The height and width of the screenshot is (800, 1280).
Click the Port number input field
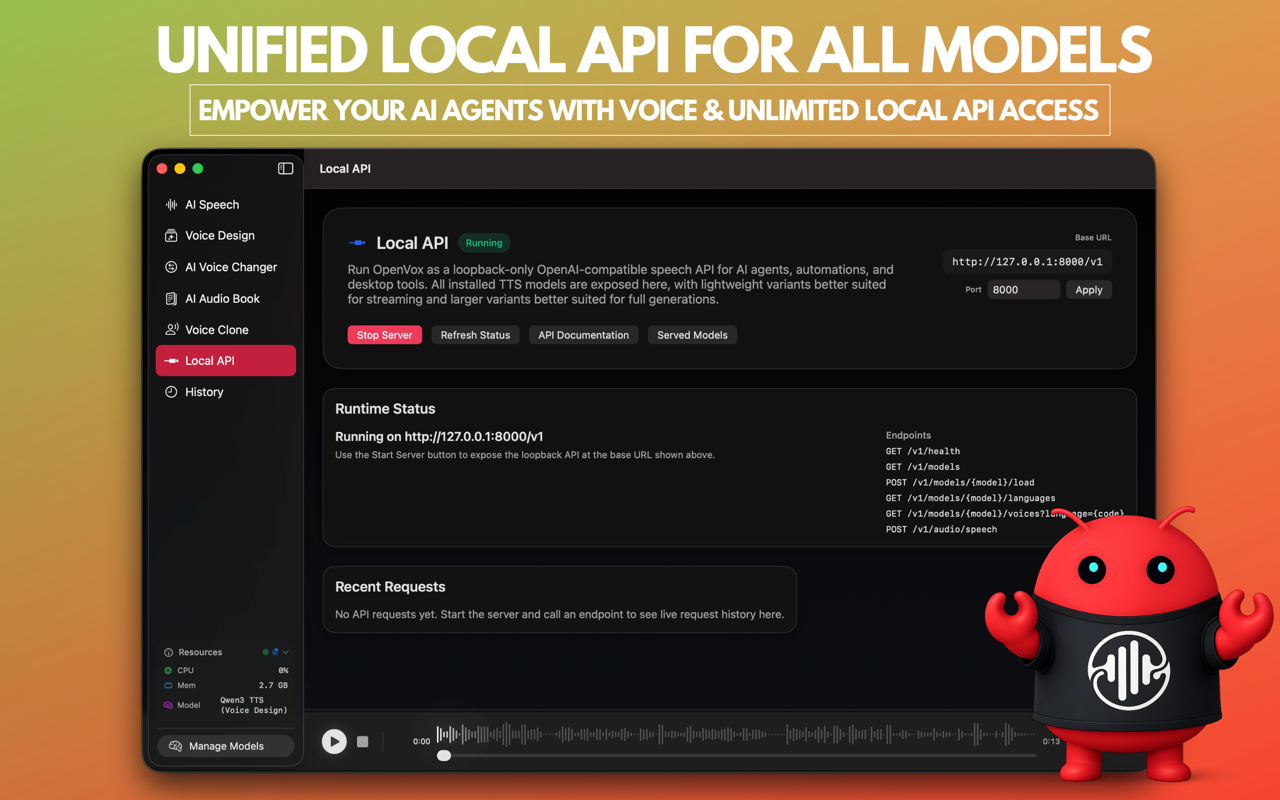(1023, 289)
